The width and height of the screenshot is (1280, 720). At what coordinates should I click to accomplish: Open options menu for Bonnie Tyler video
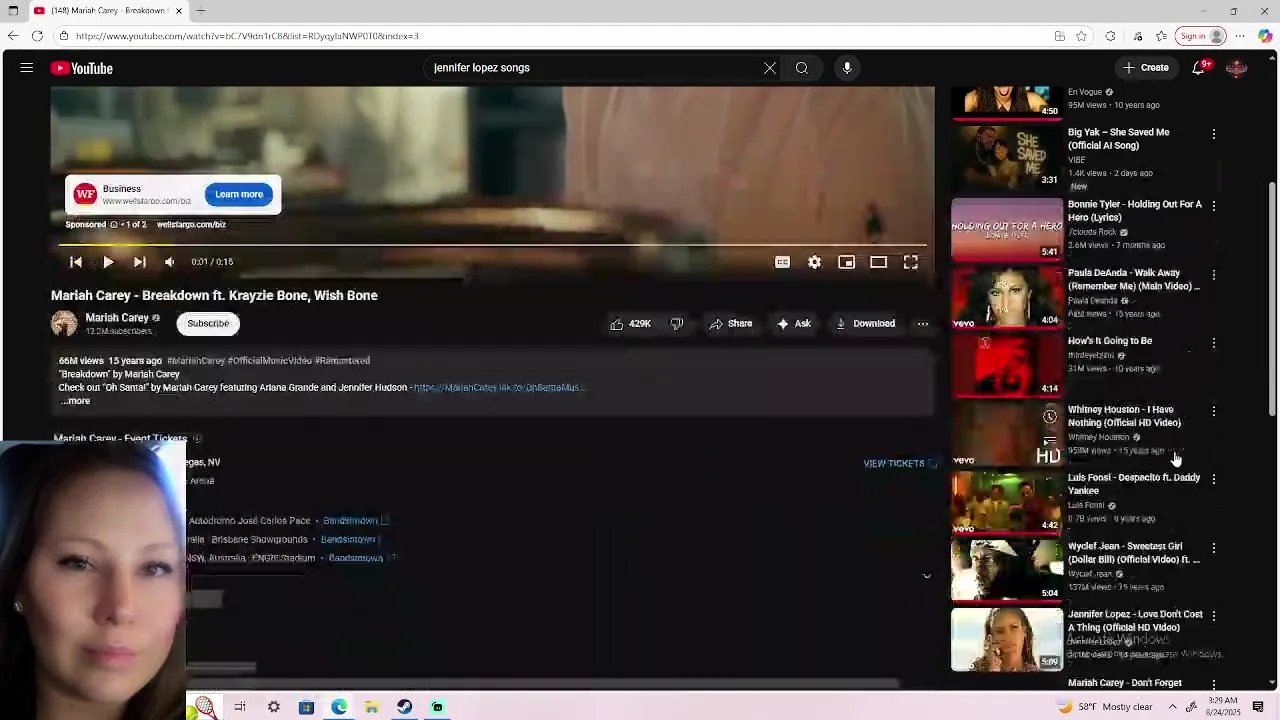click(1214, 206)
